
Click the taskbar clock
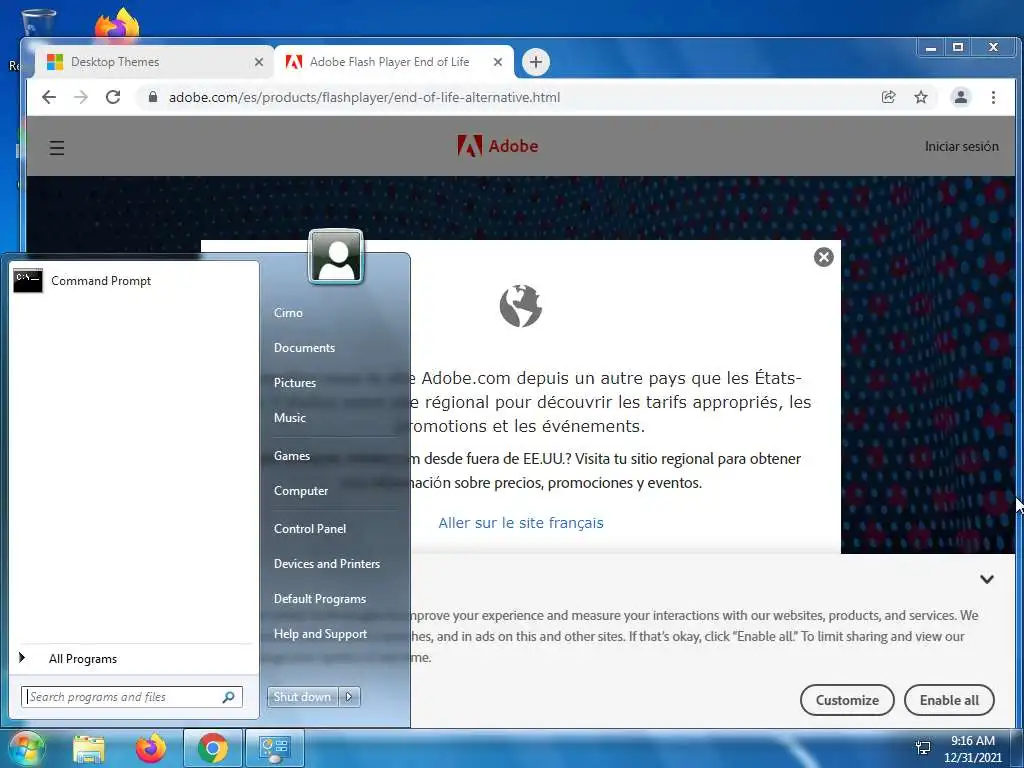pyautogui.click(x=972, y=748)
